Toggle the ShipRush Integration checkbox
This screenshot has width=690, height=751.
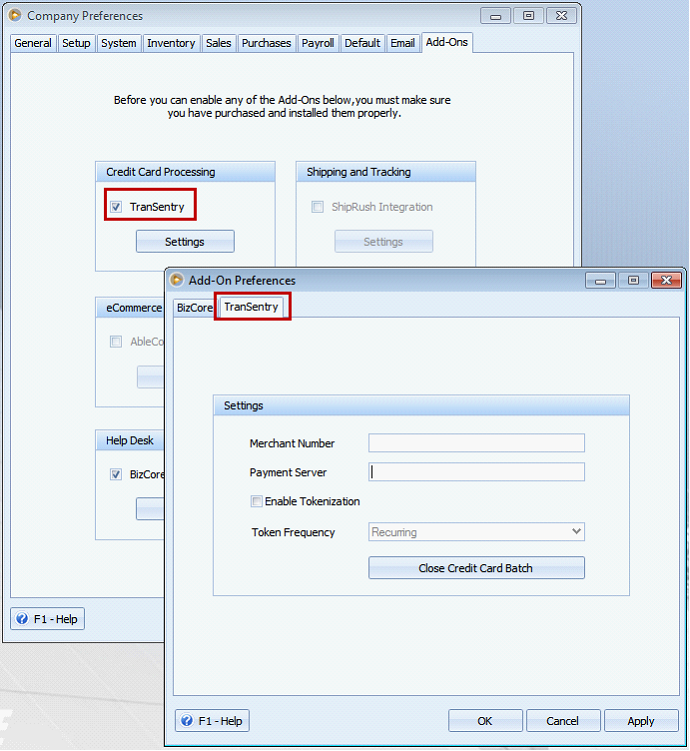[x=317, y=207]
